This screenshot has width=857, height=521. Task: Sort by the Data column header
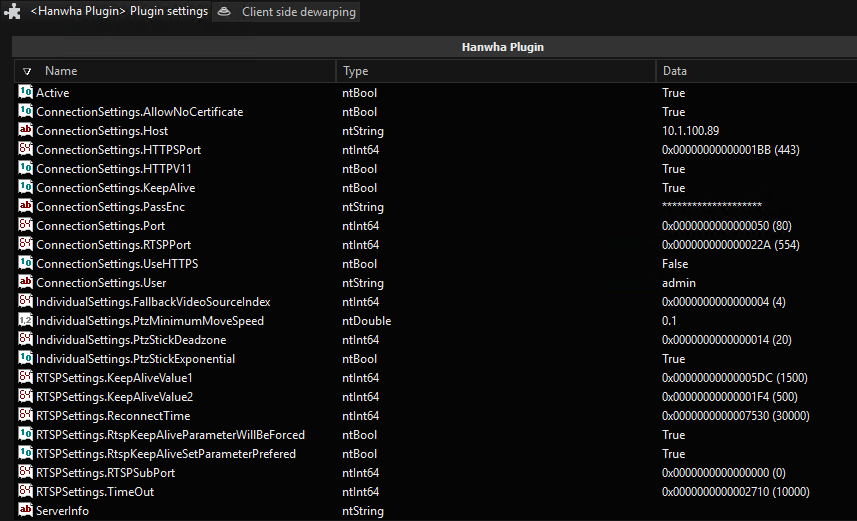(674, 71)
